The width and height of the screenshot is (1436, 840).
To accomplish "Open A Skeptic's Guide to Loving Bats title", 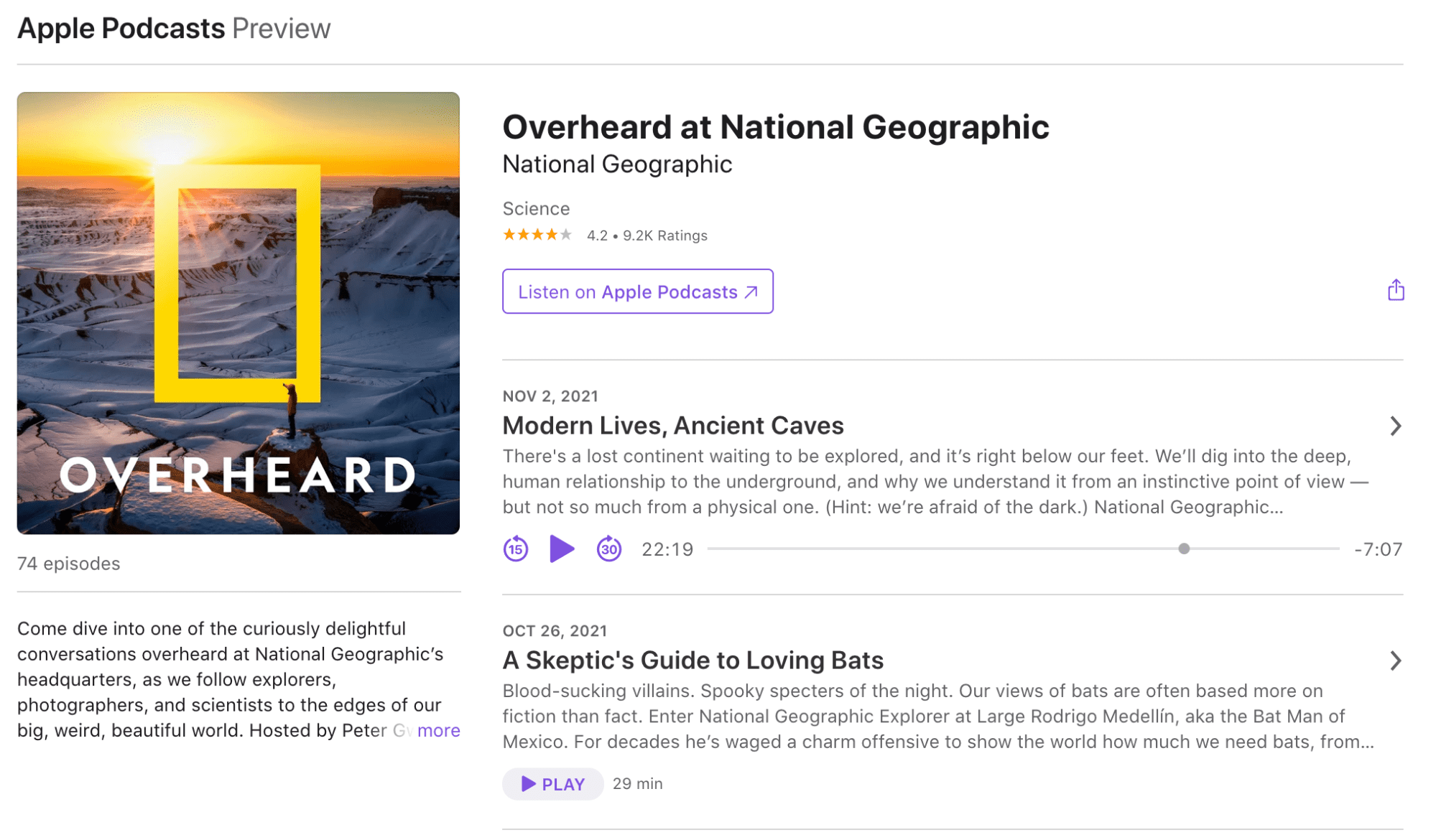I will point(693,661).
